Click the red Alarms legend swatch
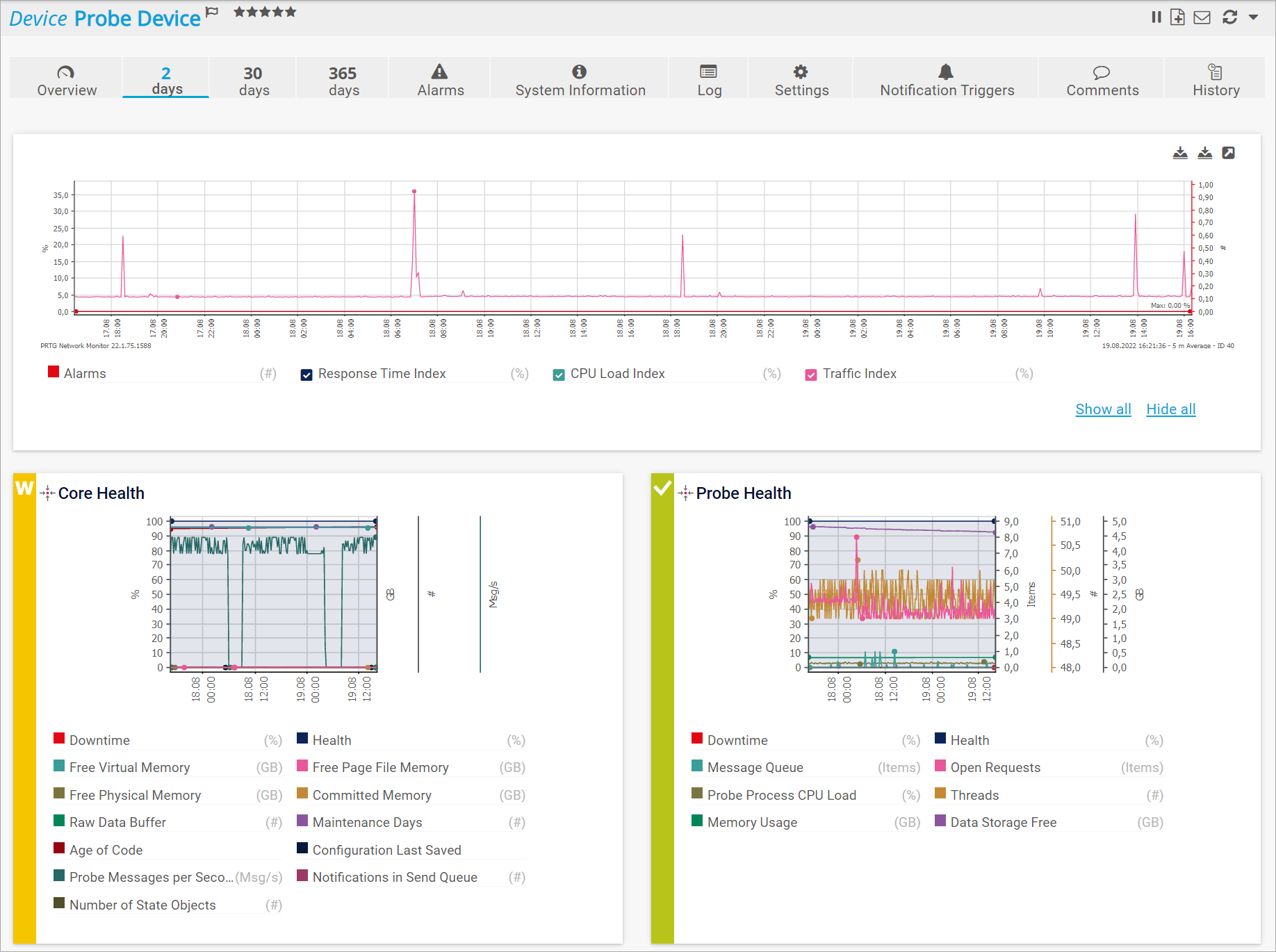This screenshot has width=1276, height=952. point(54,372)
